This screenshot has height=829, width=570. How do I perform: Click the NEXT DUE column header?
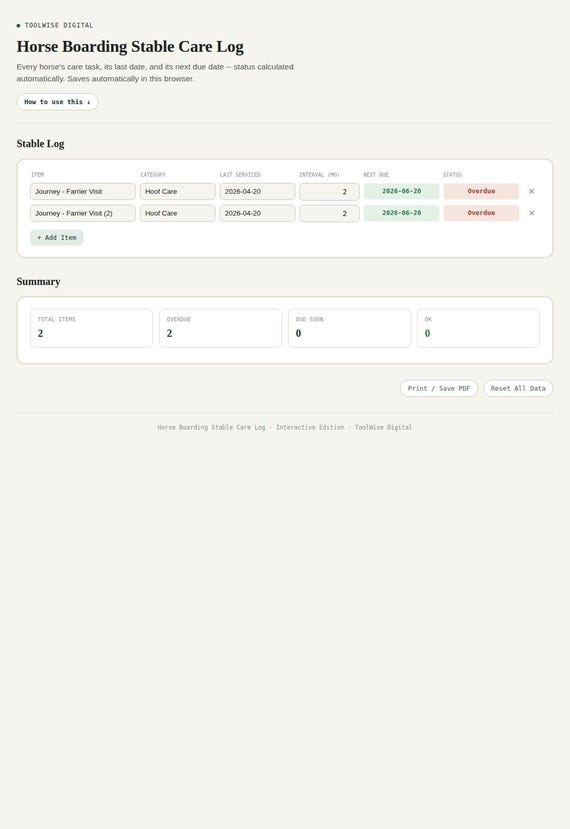[x=376, y=174]
